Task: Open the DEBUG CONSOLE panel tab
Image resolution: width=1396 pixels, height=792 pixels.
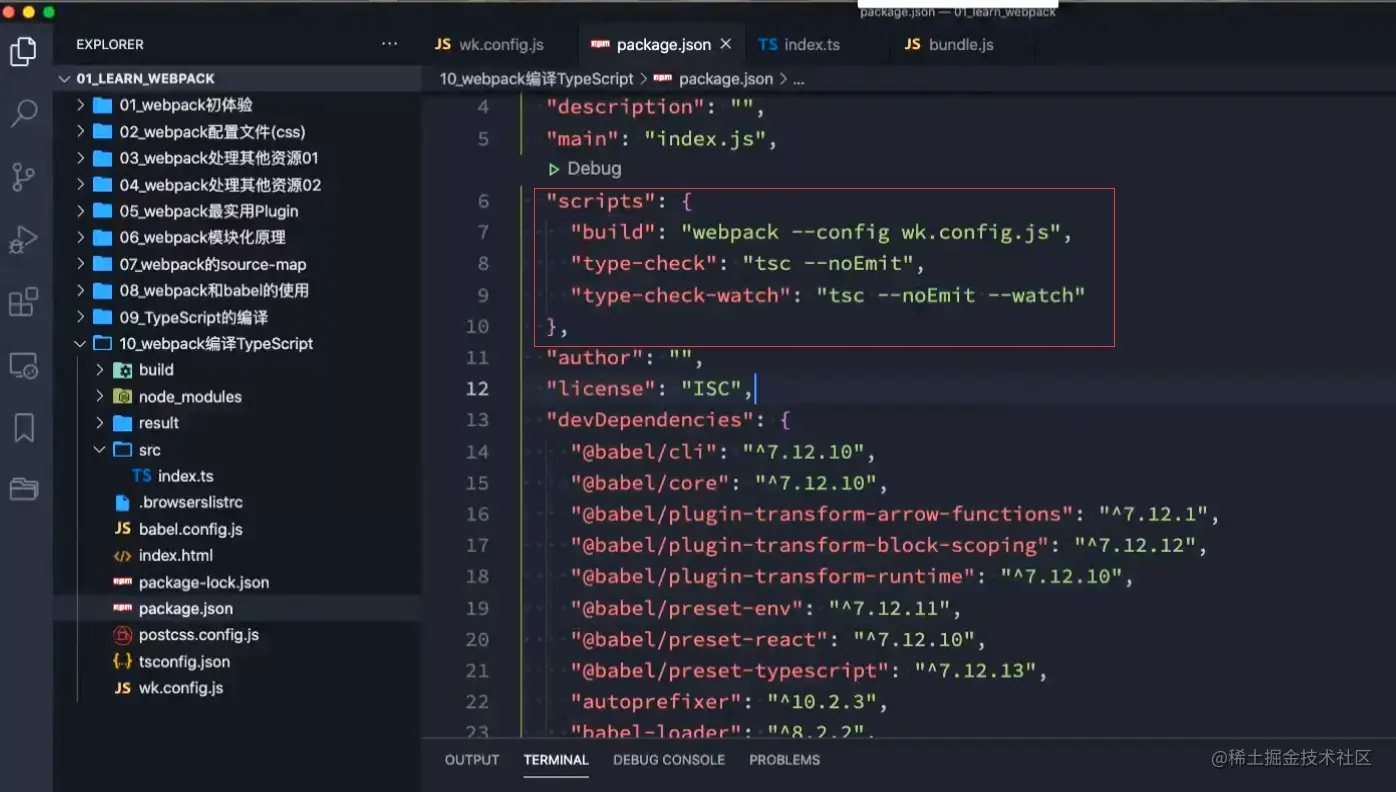Action: point(669,760)
